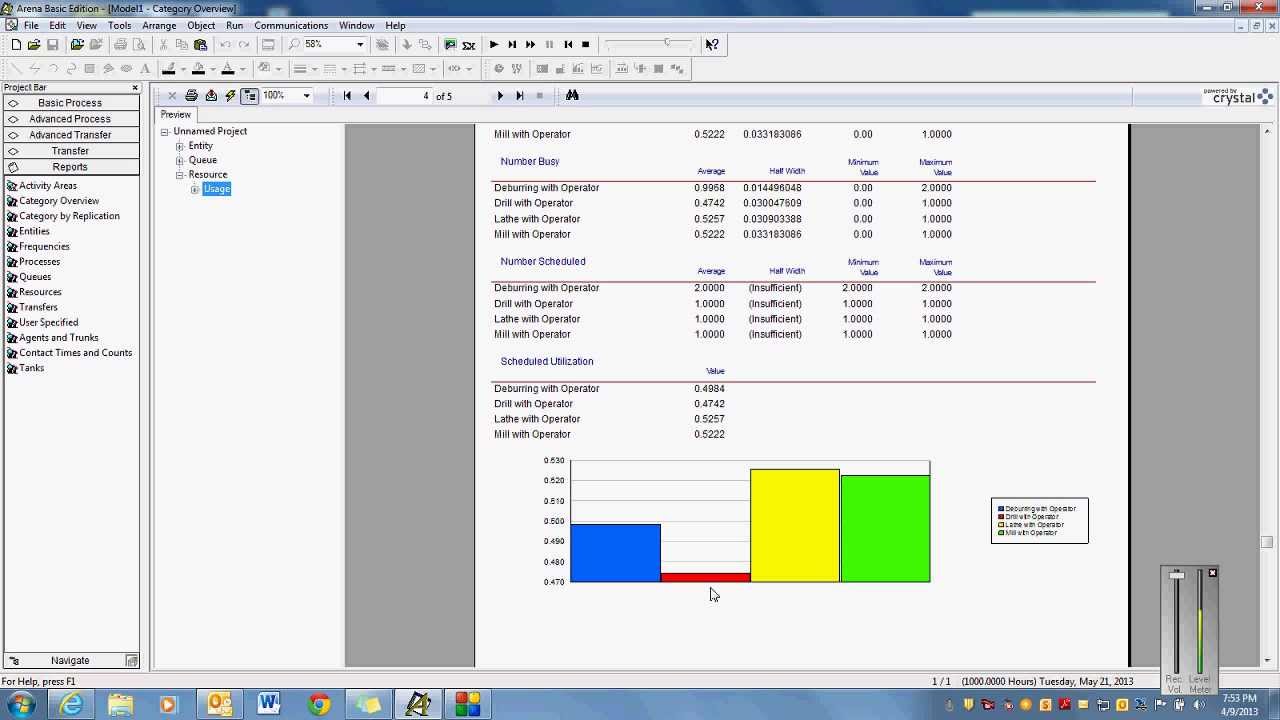Open the Transfer panel
The width and height of the screenshot is (1280, 720).
(70, 151)
